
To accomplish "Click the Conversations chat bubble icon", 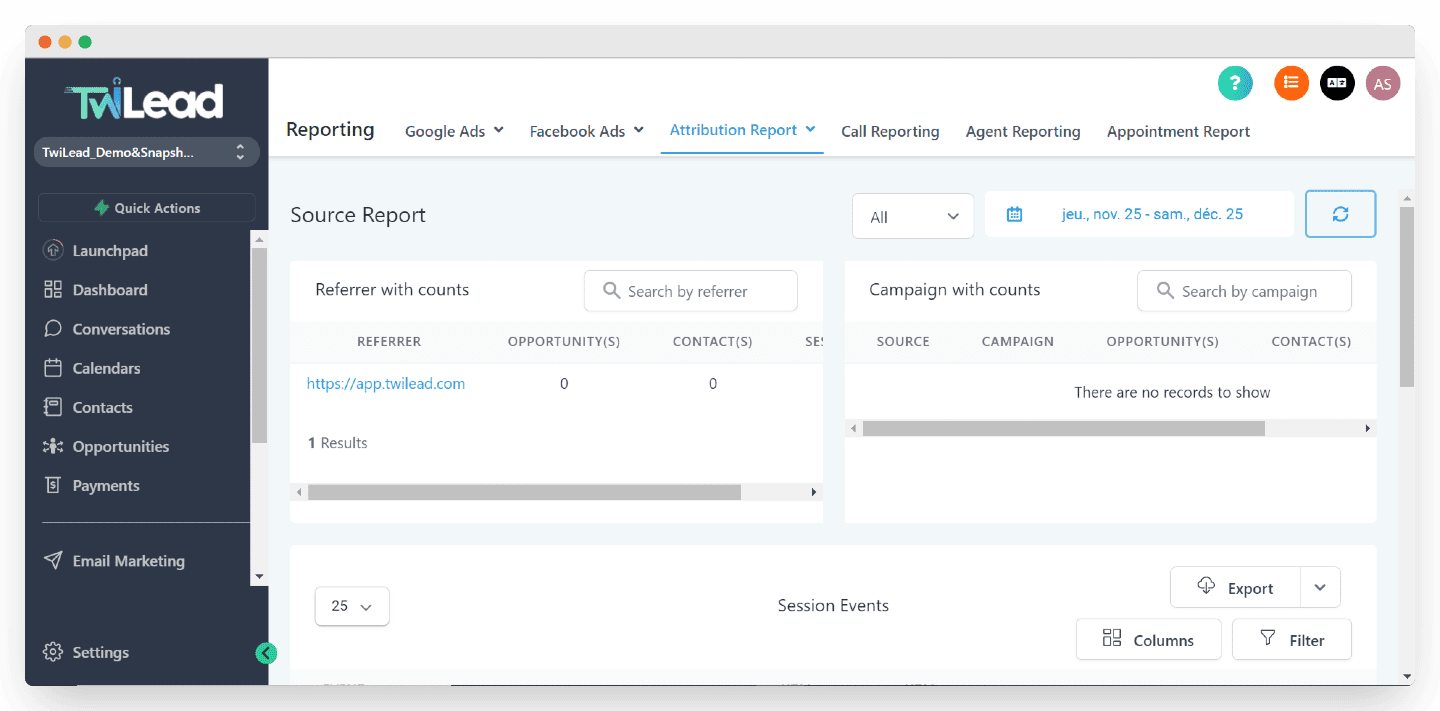I will tap(53, 328).
